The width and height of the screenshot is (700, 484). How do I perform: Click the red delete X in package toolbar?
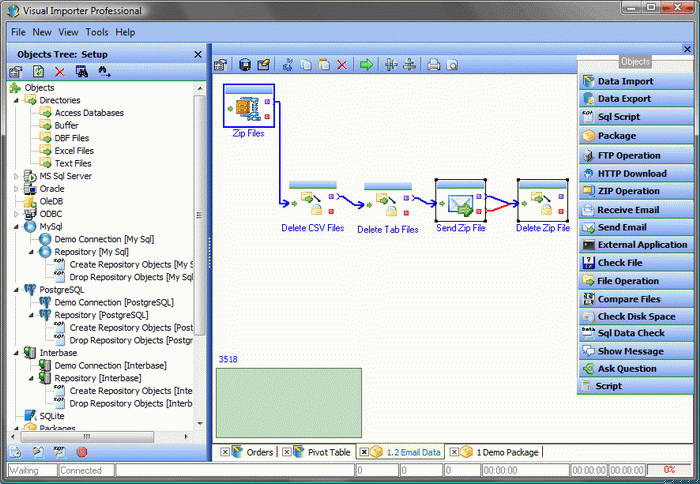click(x=342, y=65)
